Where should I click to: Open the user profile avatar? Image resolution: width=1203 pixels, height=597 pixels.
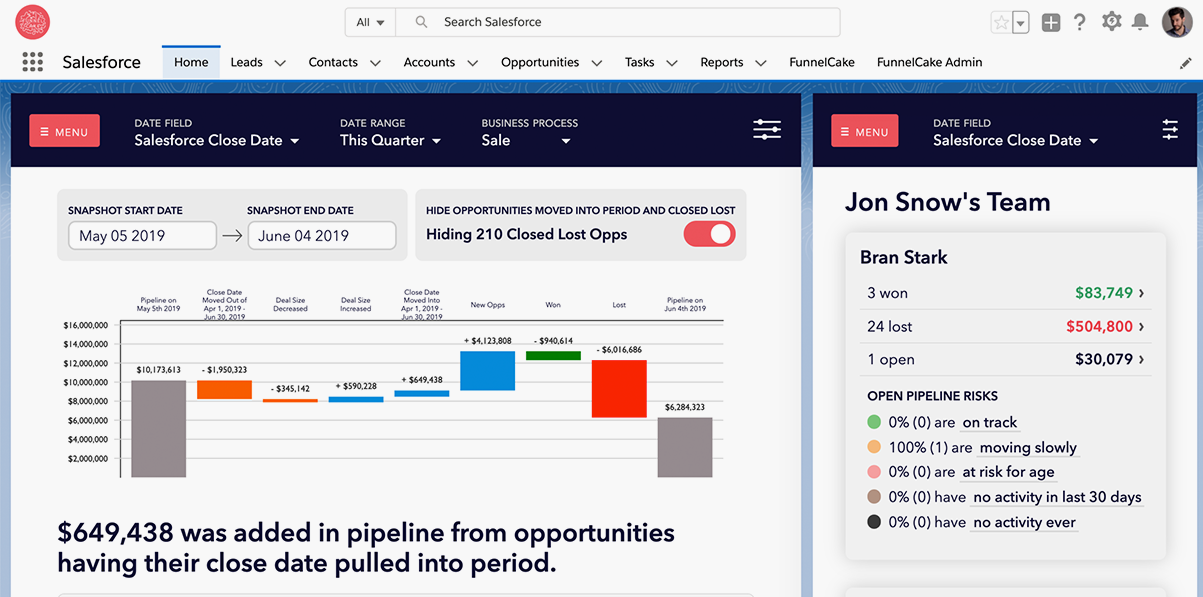coord(1177,22)
